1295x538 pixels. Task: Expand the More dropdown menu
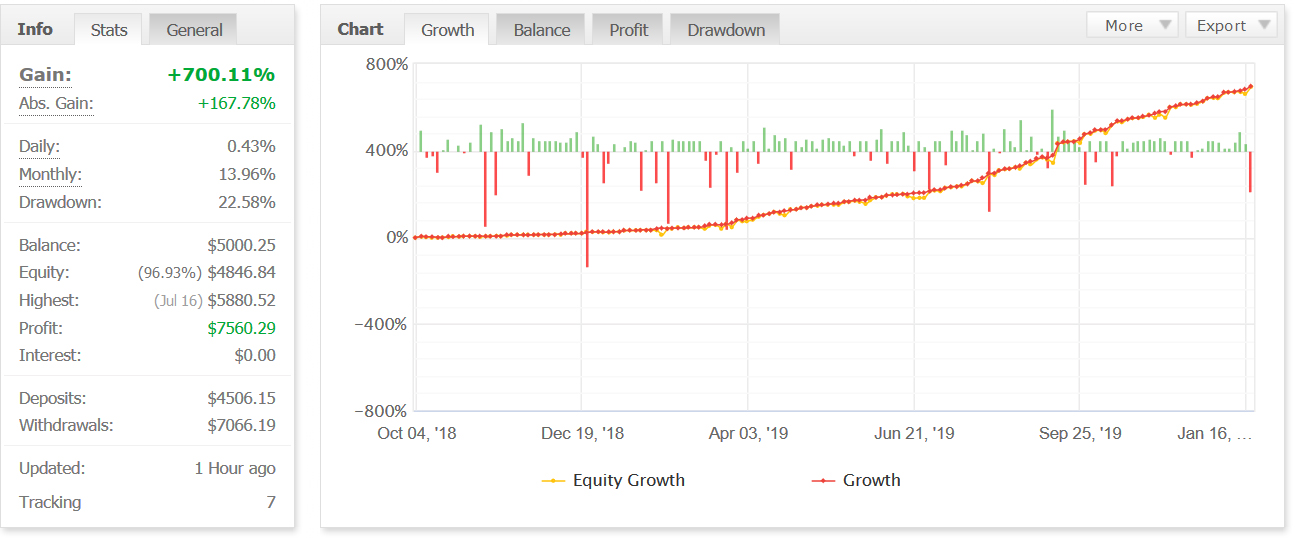pos(1132,26)
